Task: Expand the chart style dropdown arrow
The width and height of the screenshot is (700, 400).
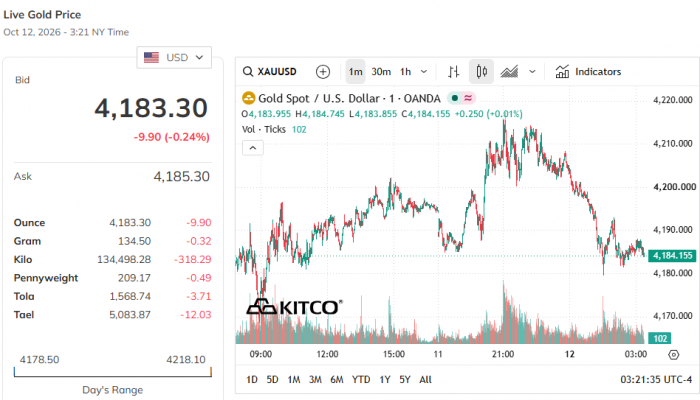Action: 532,71
